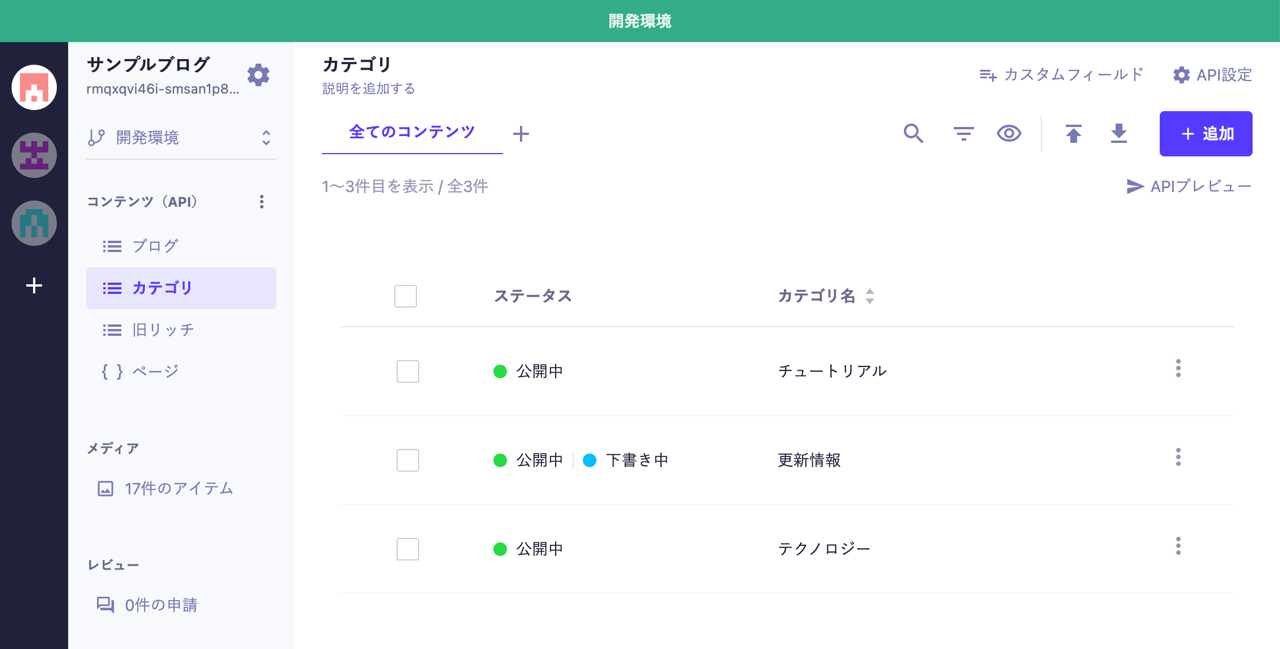Click the export (download arrow) icon
Viewport: 1280px width, 649px height.
pyautogui.click(x=1119, y=133)
